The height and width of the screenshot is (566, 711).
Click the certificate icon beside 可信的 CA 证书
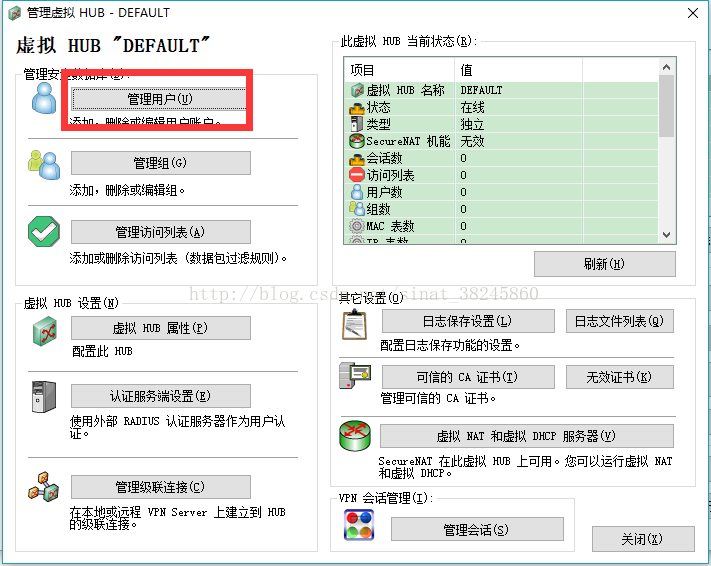355,378
